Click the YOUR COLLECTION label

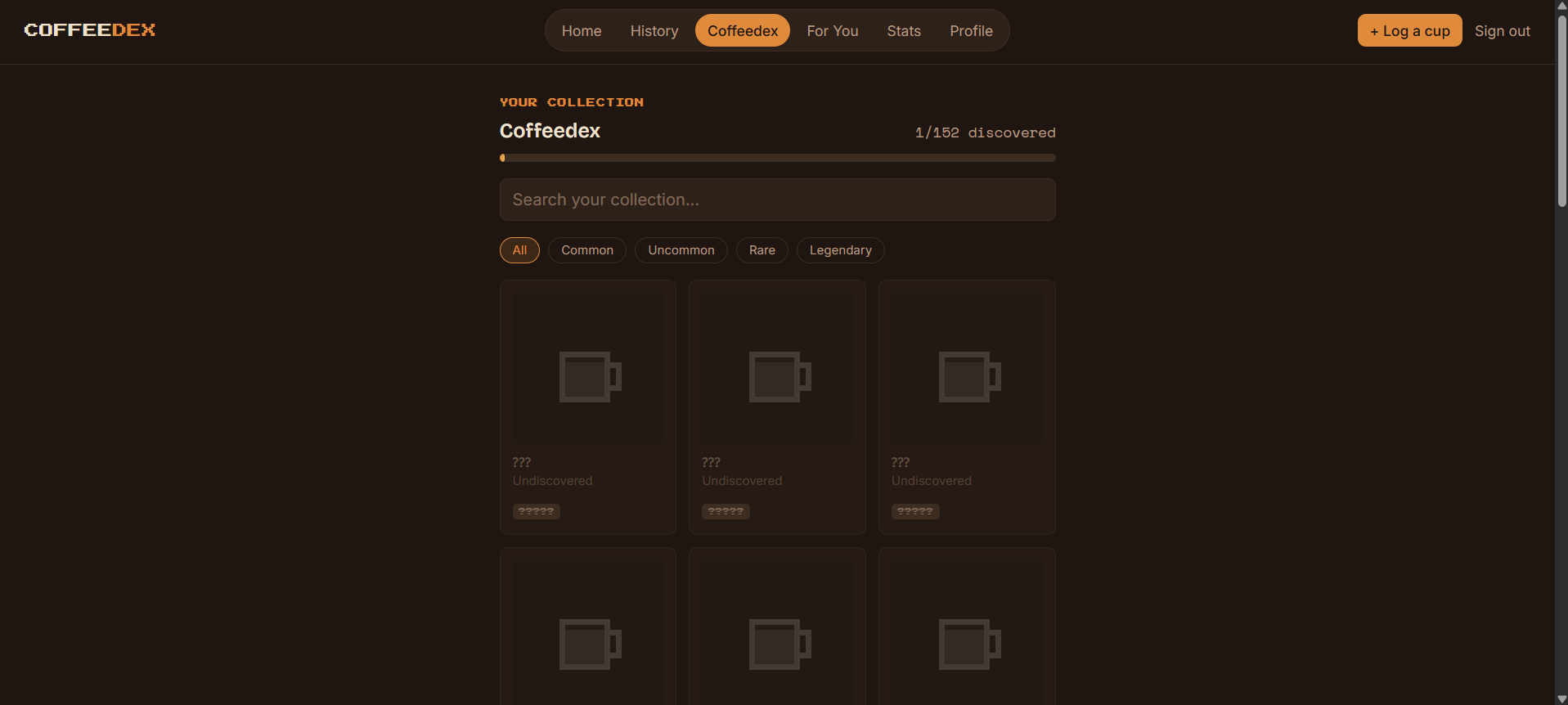[572, 102]
